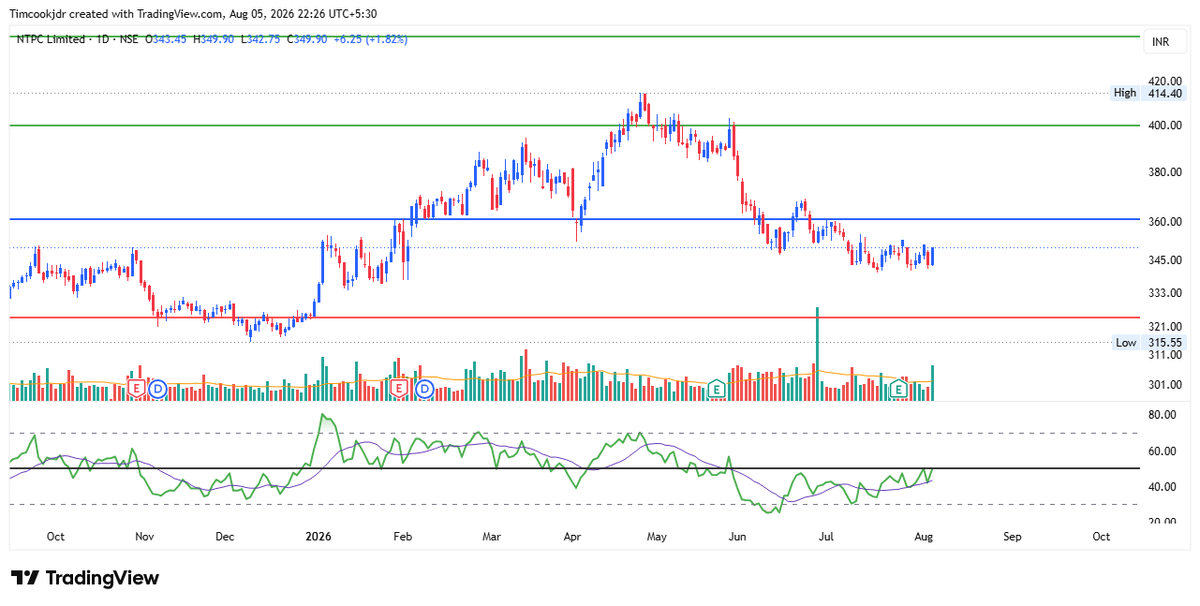Click the Feb time axis label
Screen dimensions: 1200x606
[x=402, y=537]
